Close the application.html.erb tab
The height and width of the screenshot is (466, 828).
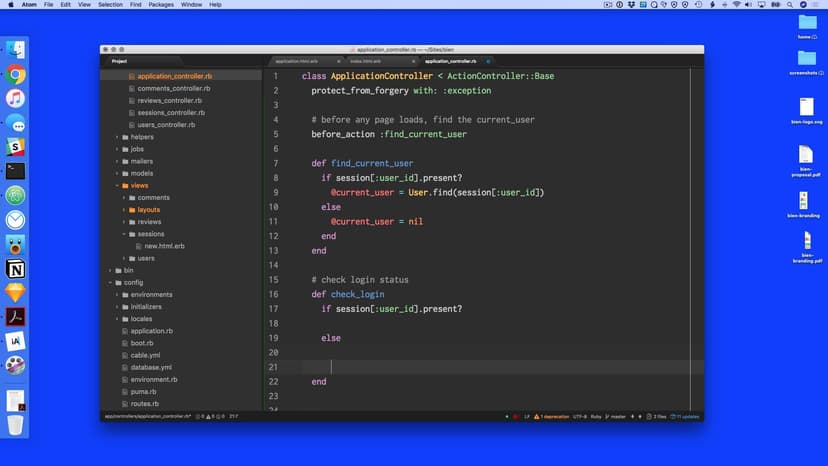339,61
